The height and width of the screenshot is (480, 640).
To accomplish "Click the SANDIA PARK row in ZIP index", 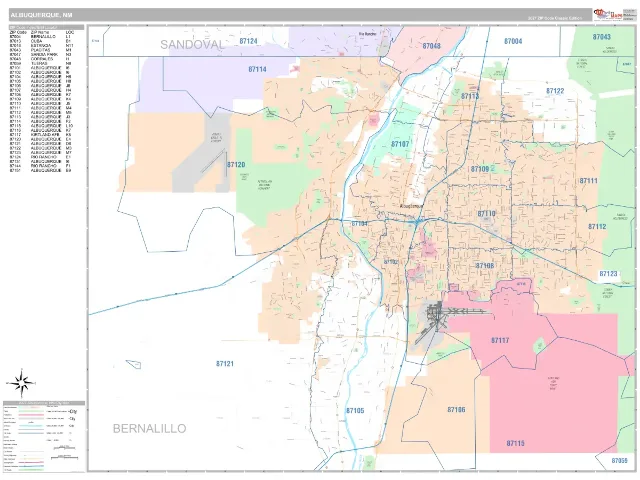I will (x=42, y=54).
